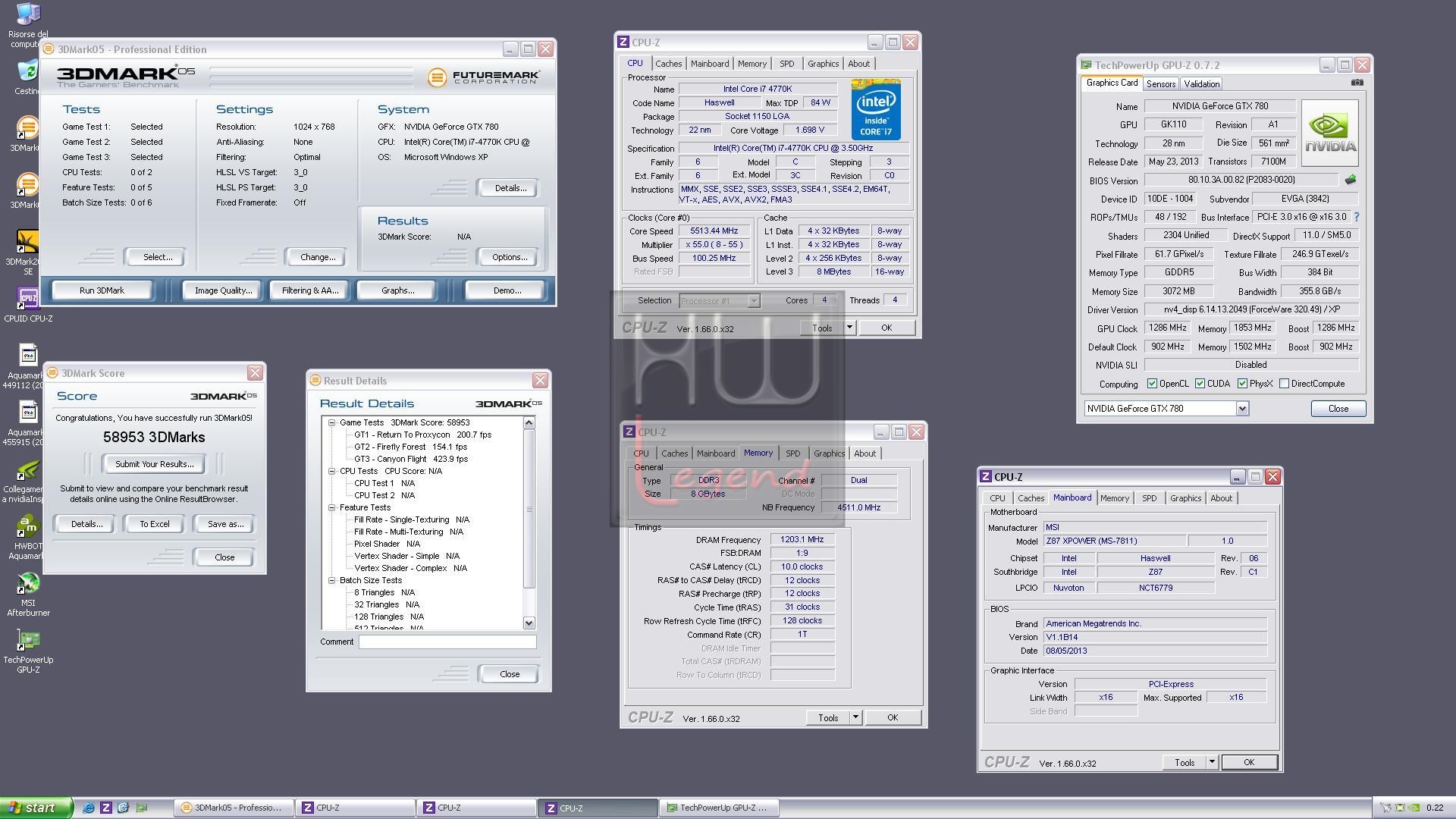Collapse the Batch Size Tests tree node
The image size is (1456, 819).
(332, 580)
